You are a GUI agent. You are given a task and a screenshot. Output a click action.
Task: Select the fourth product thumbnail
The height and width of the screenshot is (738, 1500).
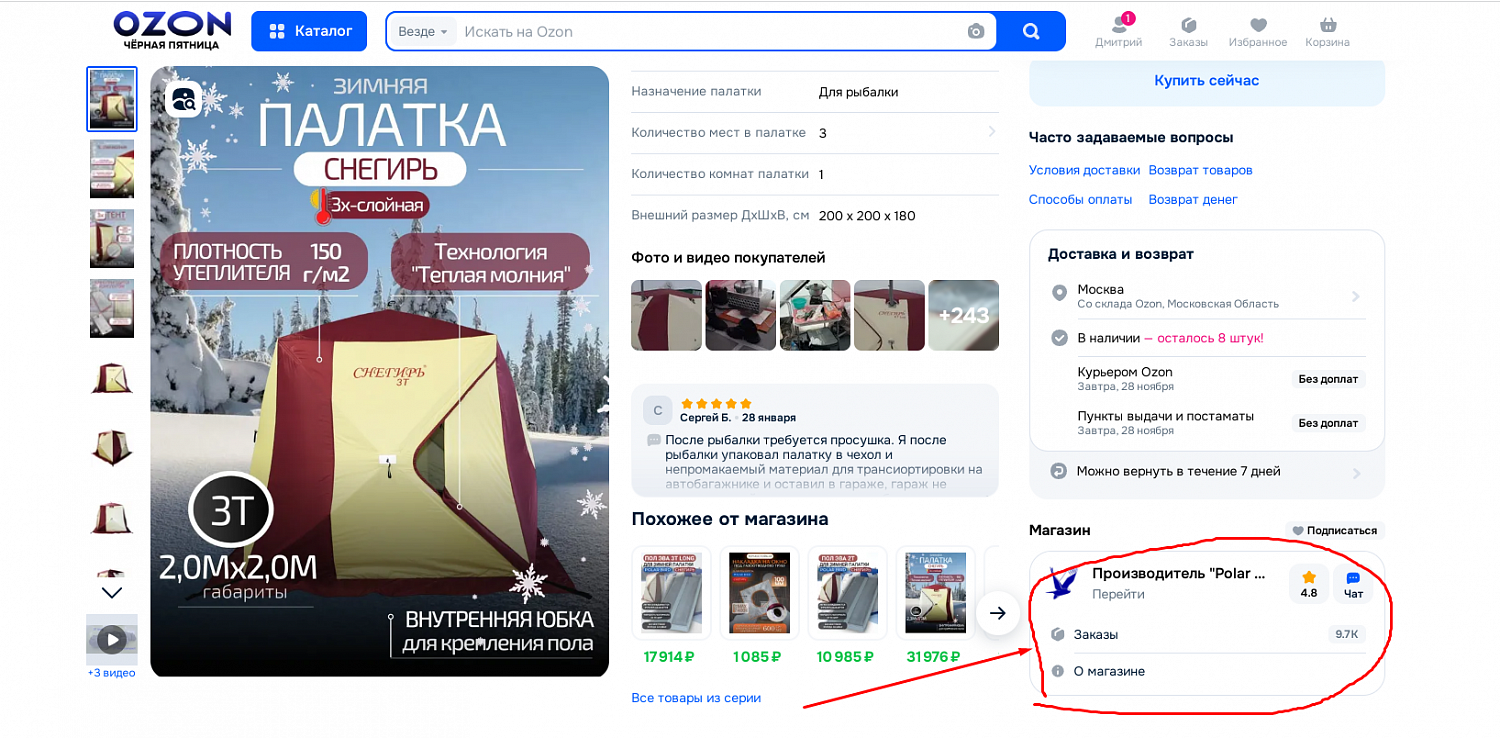coord(112,308)
